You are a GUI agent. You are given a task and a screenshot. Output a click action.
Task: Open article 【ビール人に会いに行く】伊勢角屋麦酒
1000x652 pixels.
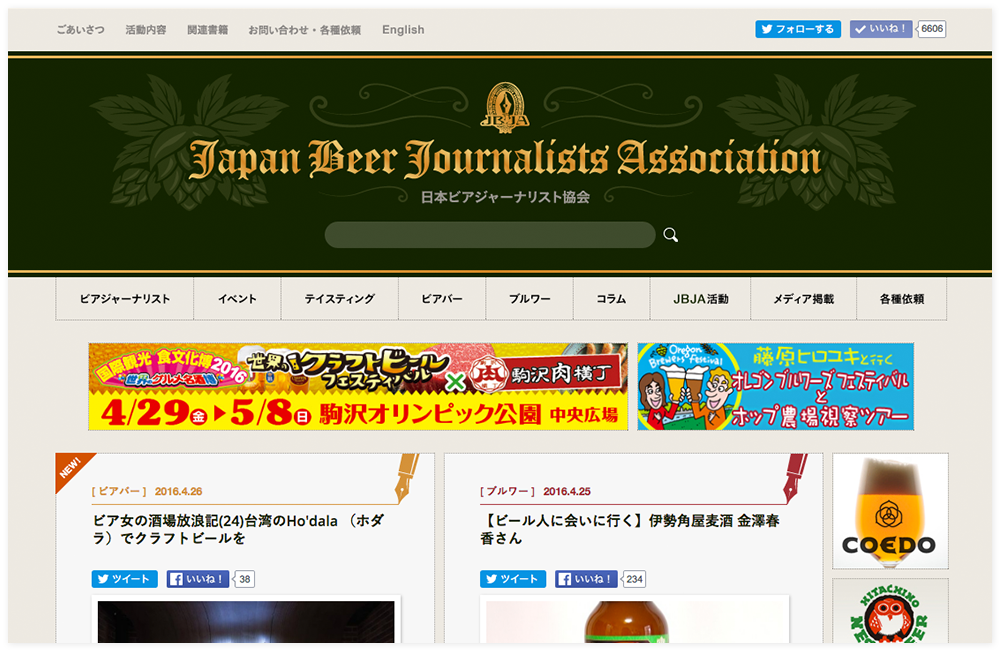629,530
